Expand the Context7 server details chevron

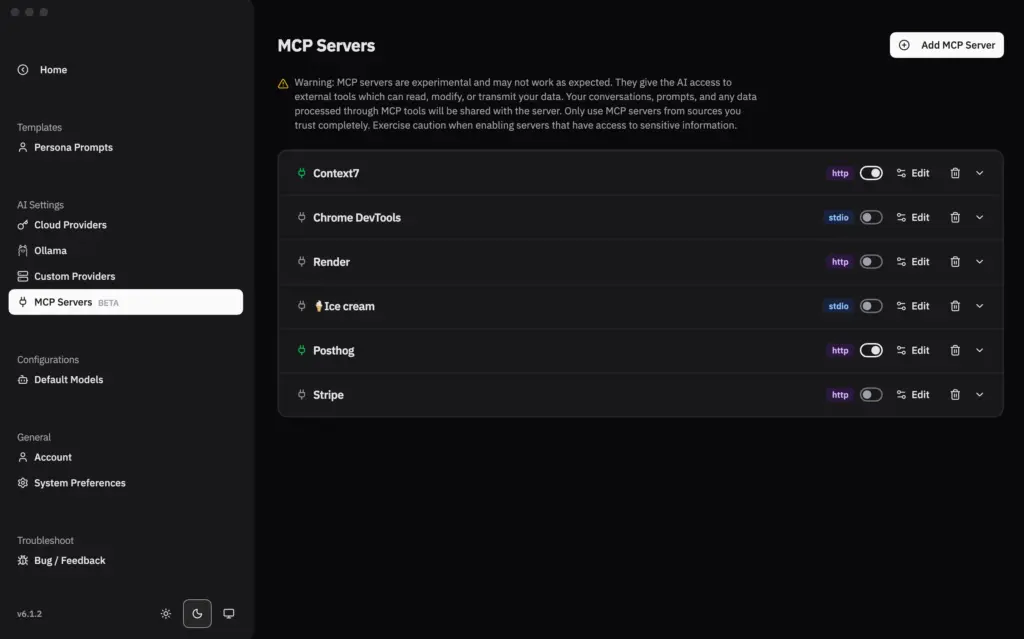coord(979,172)
